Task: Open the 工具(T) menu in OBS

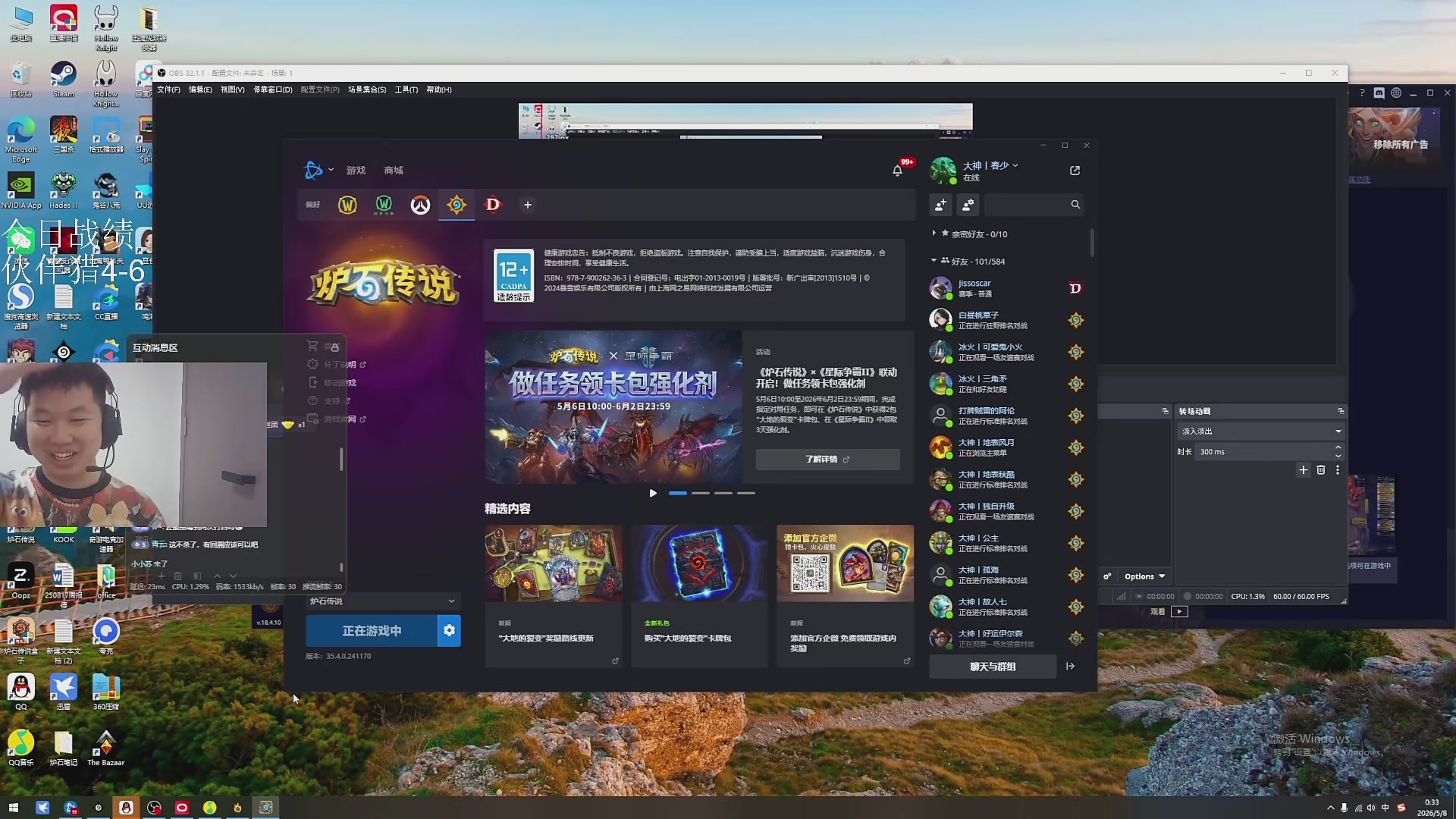Action: (x=406, y=89)
